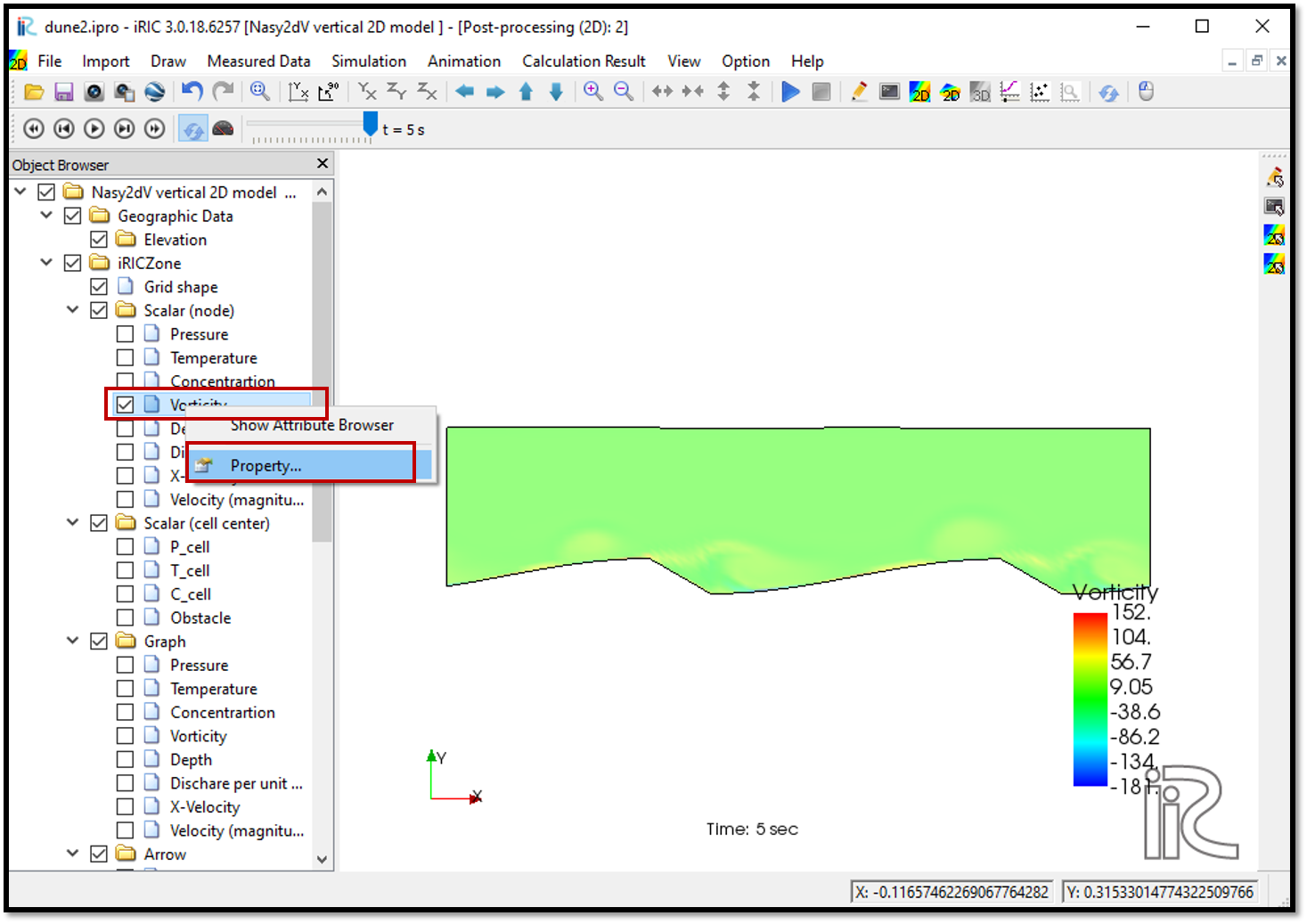Click the Fit zoom magnifier icon

point(260,91)
